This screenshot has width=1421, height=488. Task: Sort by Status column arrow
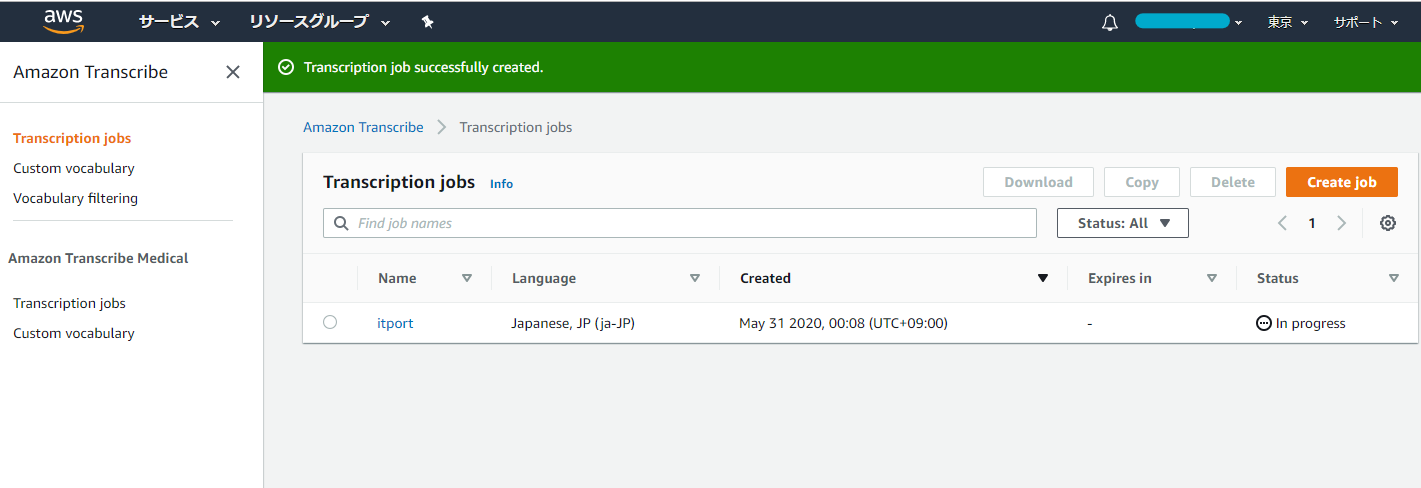[x=1394, y=278]
